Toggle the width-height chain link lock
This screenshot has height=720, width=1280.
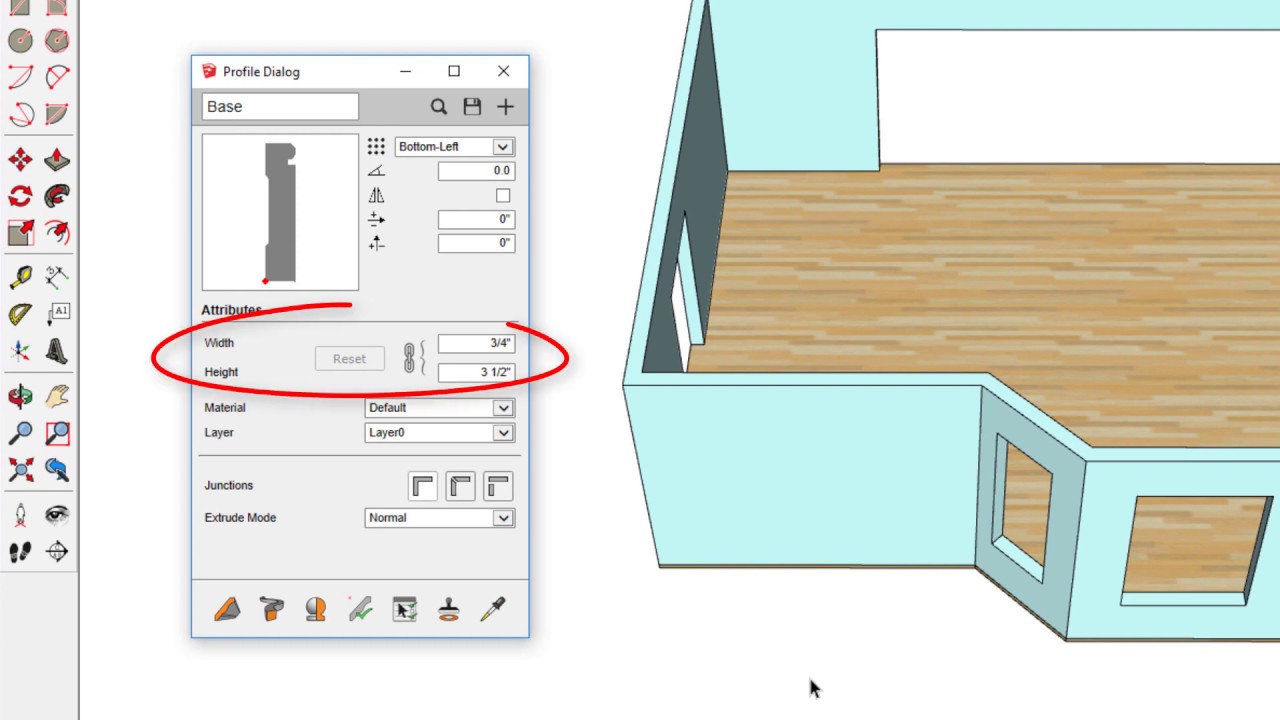point(409,358)
